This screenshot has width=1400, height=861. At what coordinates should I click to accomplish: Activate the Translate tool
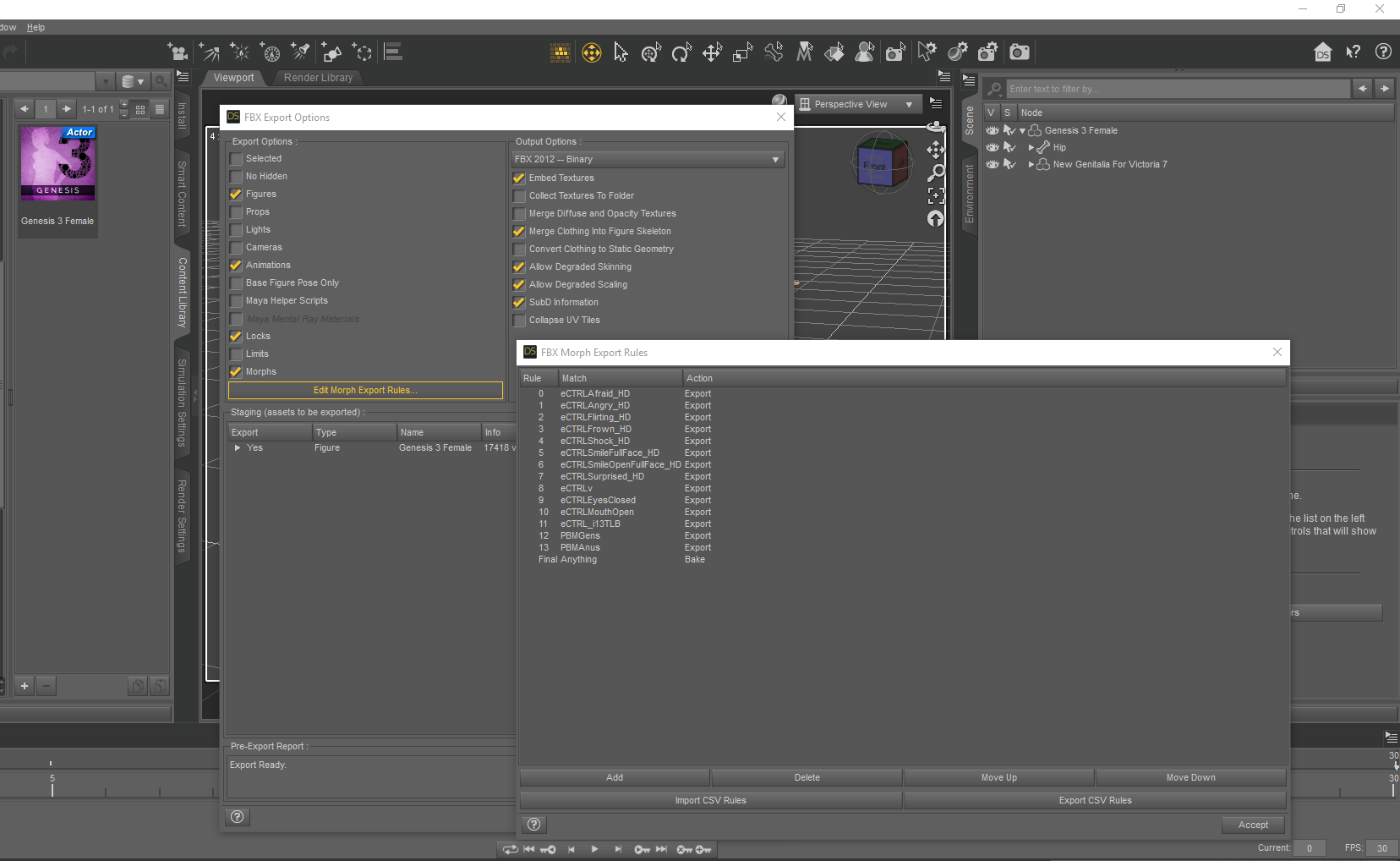coord(712,53)
